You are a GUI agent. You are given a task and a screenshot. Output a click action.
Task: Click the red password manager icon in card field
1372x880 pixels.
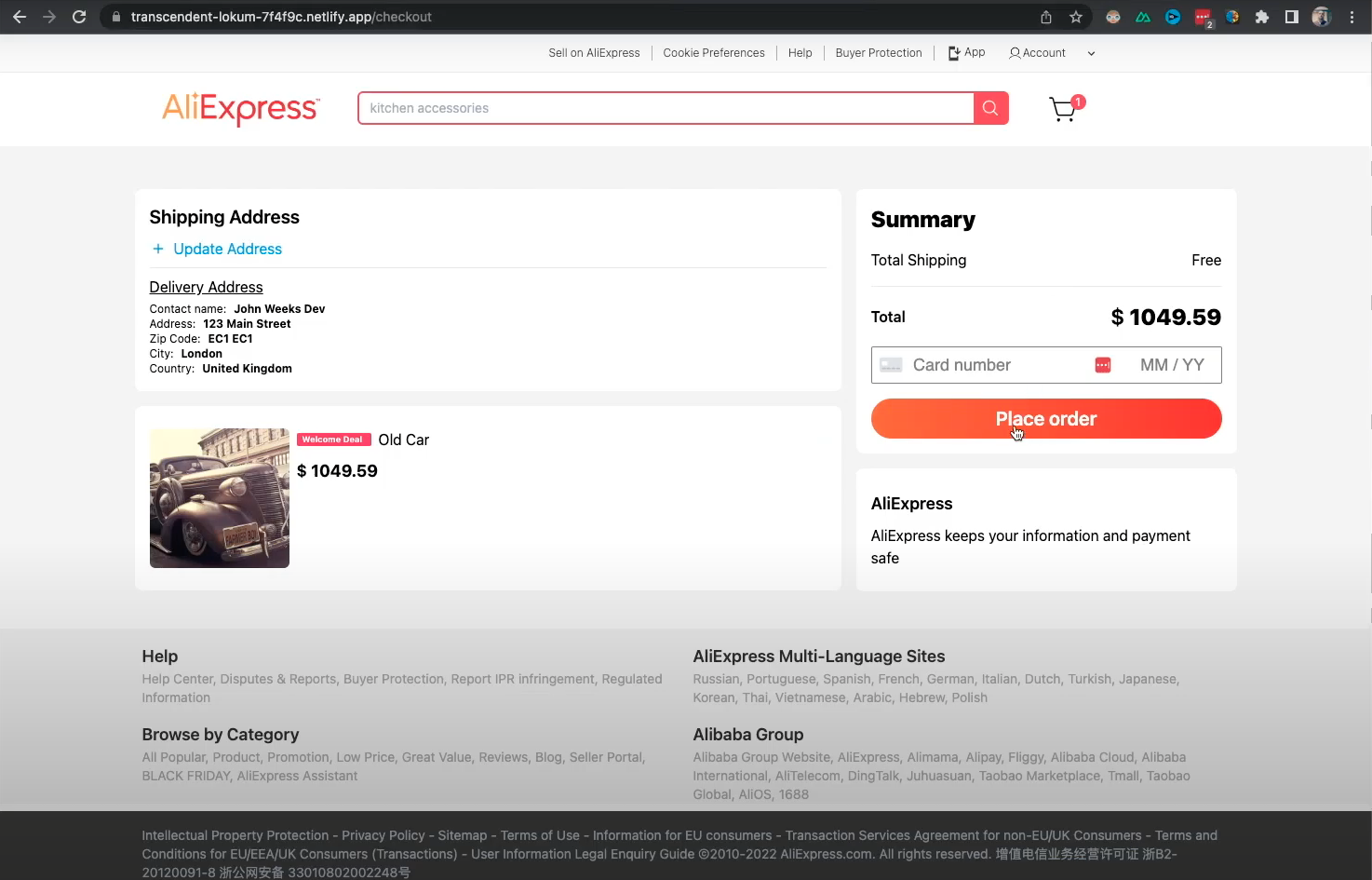point(1103,365)
